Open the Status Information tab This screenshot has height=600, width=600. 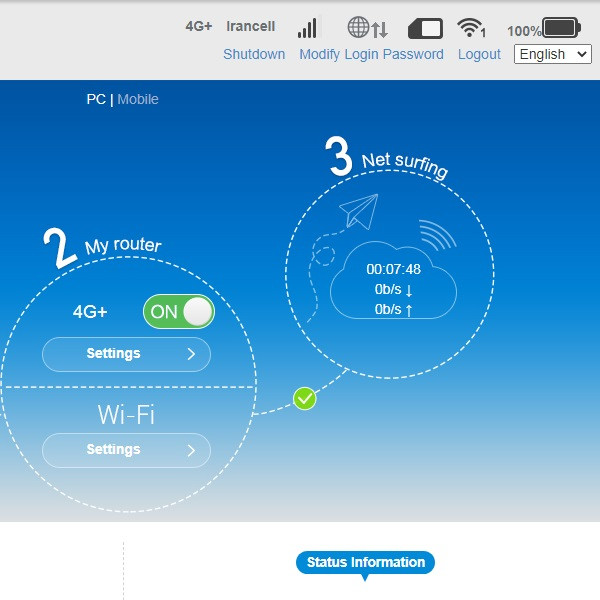click(365, 563)
